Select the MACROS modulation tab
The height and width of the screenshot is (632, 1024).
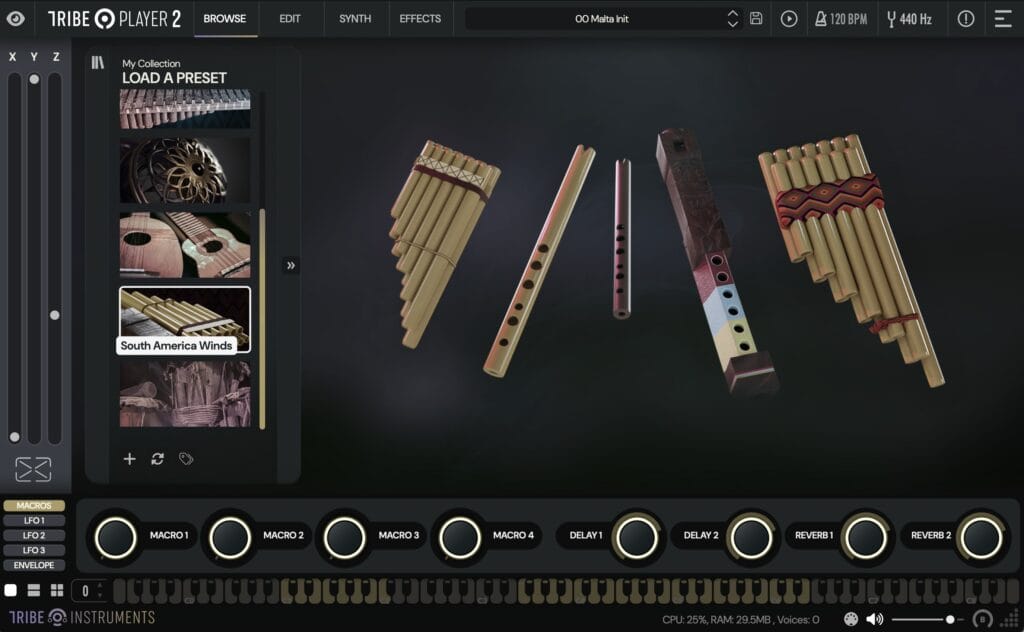point(34,505)
